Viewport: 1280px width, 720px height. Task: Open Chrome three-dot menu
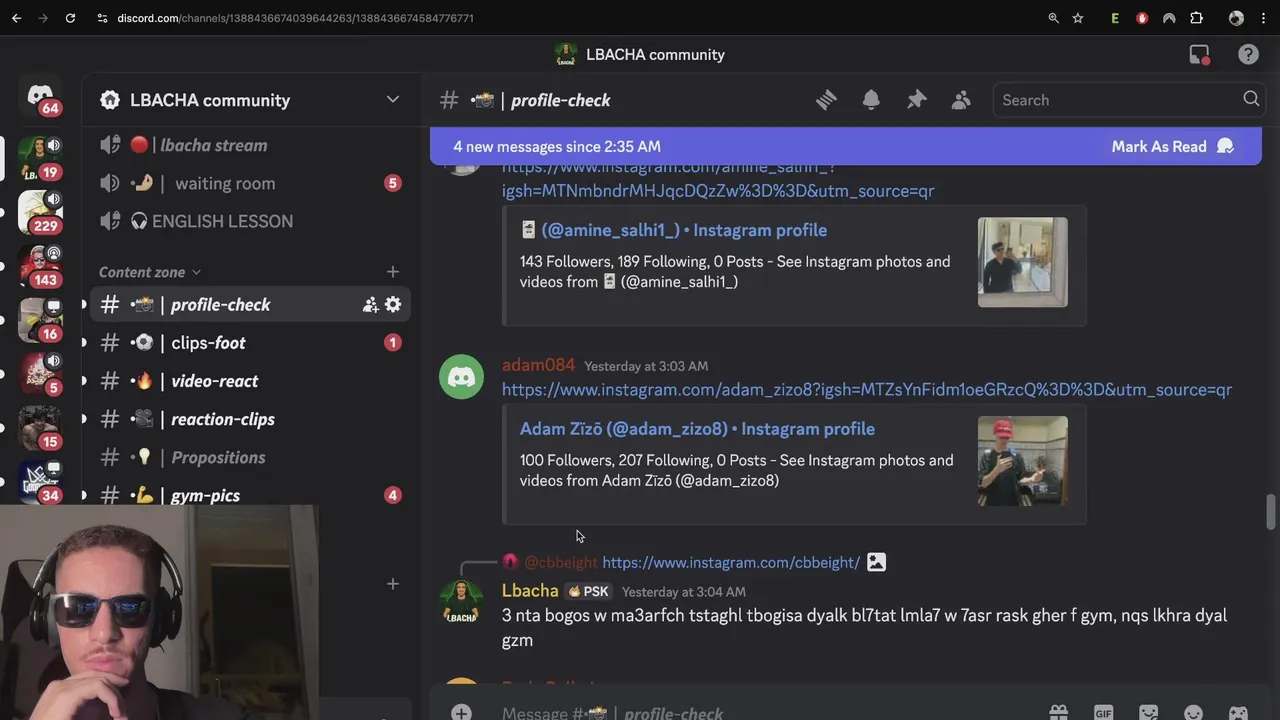pyautogui.click(x=1264, y=18)
